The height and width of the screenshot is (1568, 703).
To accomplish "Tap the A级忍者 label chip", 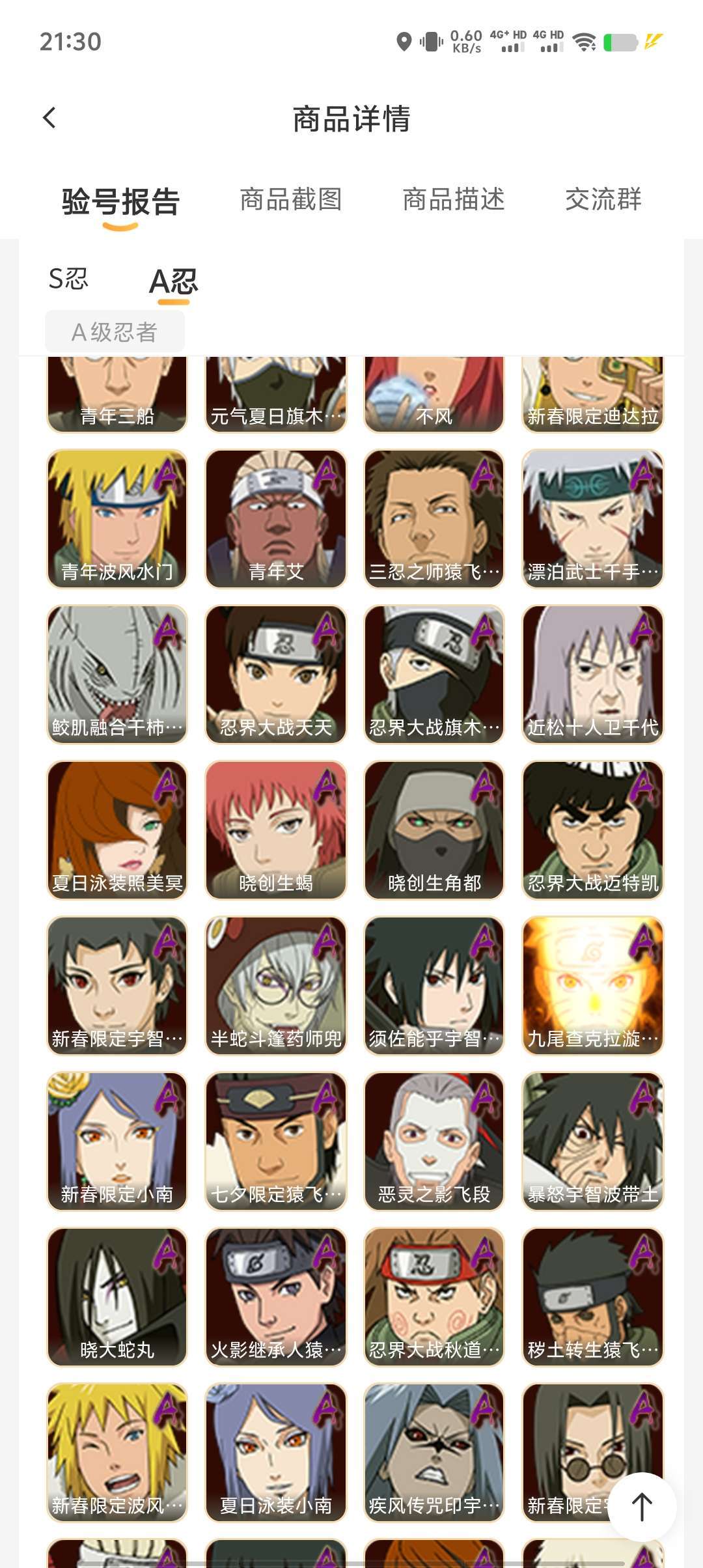I will [115, 332].
